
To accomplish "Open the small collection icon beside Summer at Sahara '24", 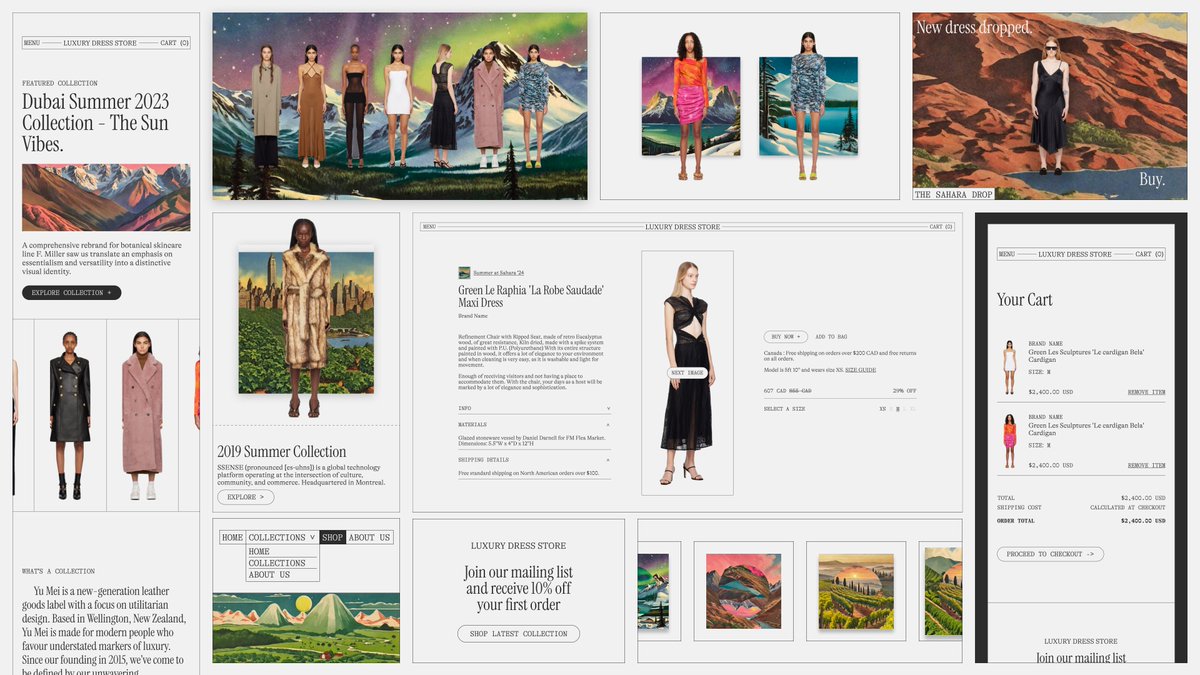I will click(464, 273).
